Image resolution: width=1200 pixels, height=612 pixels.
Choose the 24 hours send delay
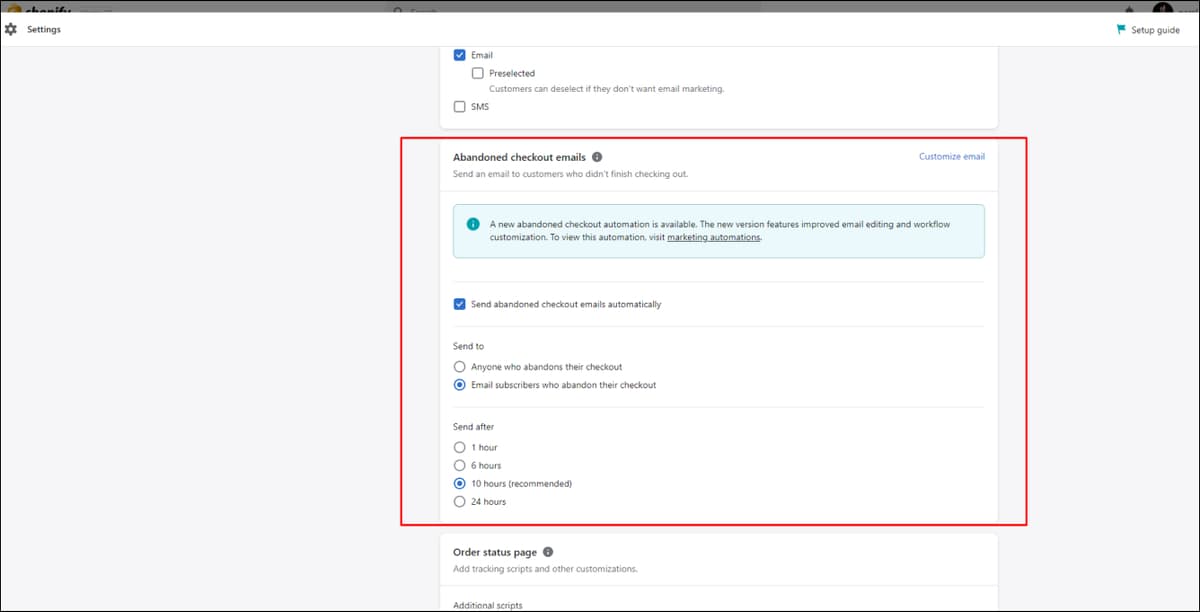460,502
